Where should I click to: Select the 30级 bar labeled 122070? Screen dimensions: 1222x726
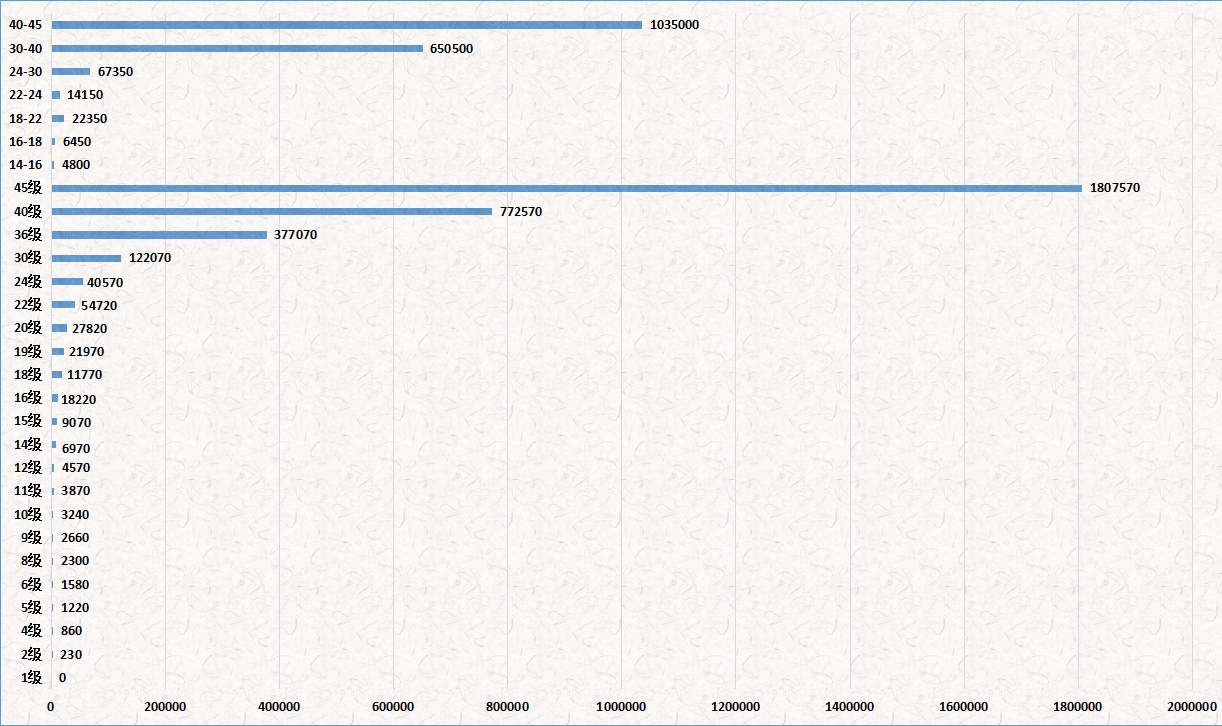click(86, 258)
